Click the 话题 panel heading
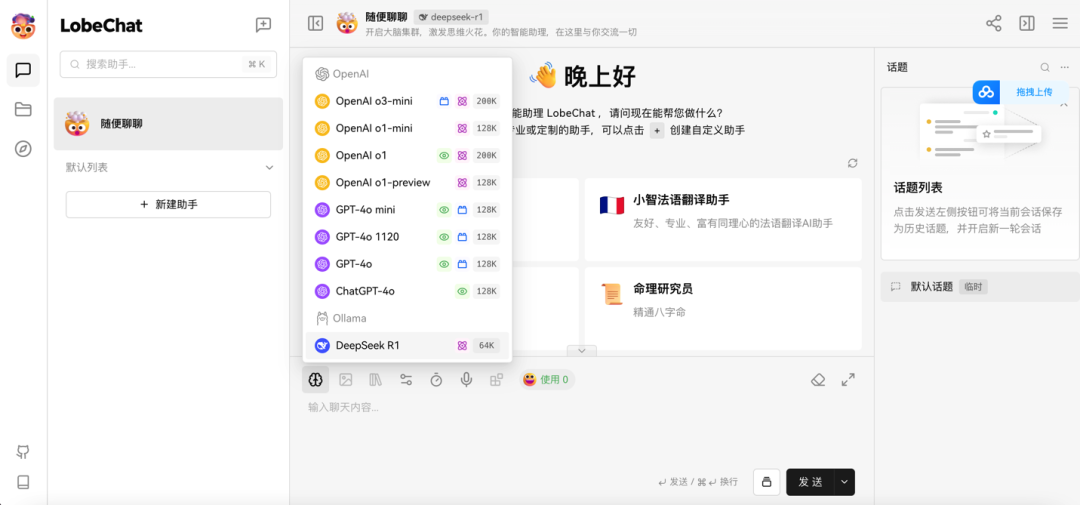Viewport: 1080px width, 505px height. click(x=897, y=68)
